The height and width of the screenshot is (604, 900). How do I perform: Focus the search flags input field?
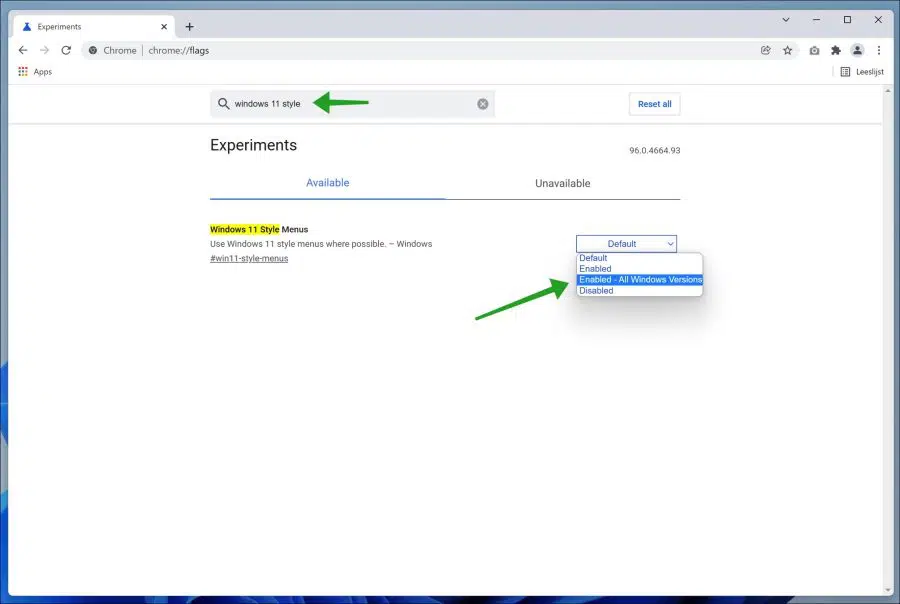click(x=352, y=104)
